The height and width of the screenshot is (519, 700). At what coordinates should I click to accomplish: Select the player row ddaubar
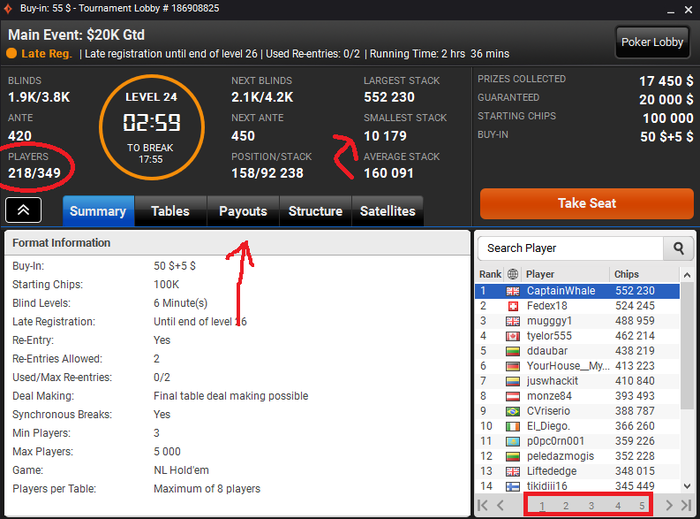(578, 351)
